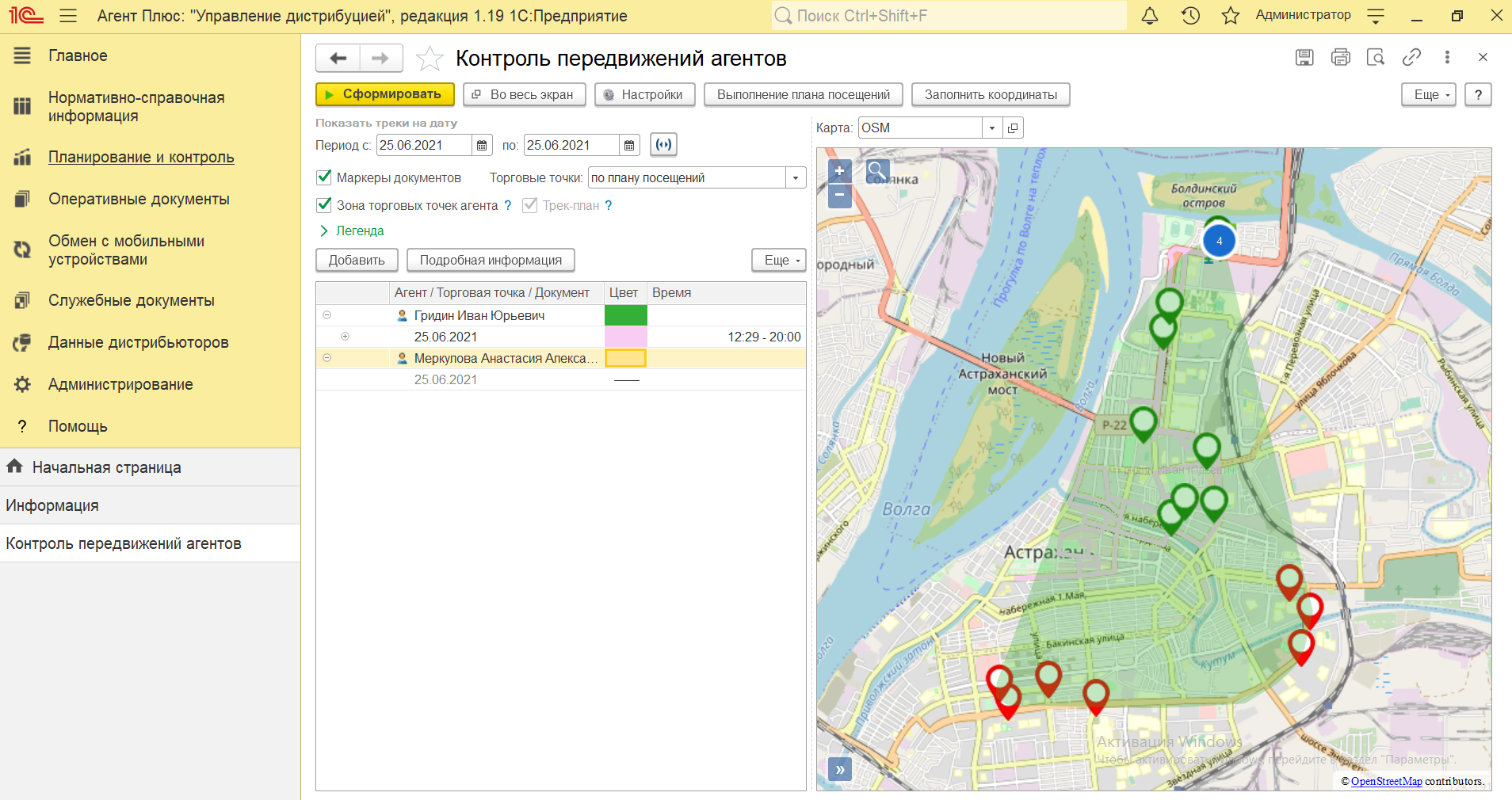Click yellow color swatch for Меркулова
This screenshot has height=800, width=1512.
626,358
